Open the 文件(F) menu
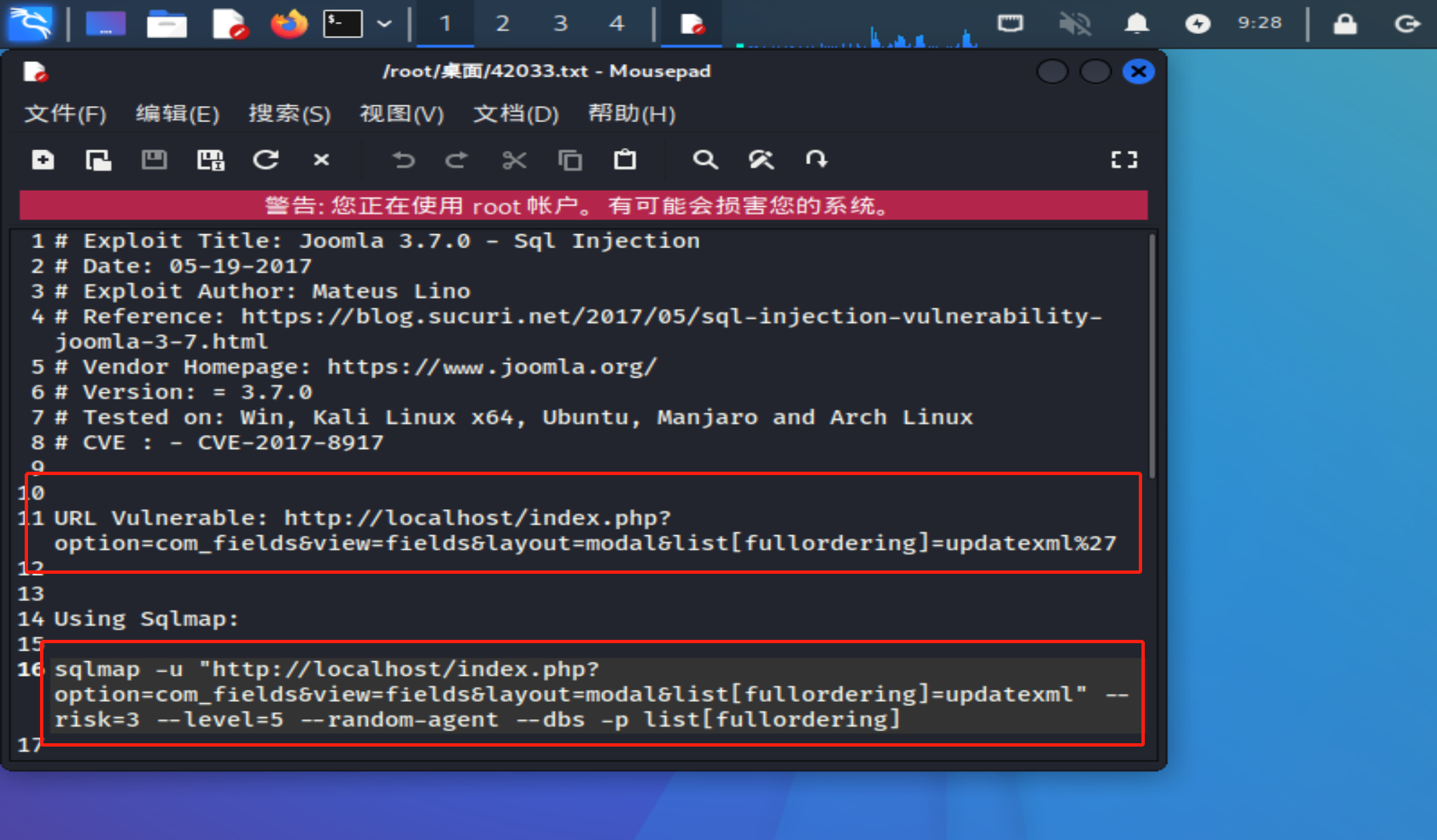Image resolution: width=1437 pixels, height=840 pixels. pos(65,114)
